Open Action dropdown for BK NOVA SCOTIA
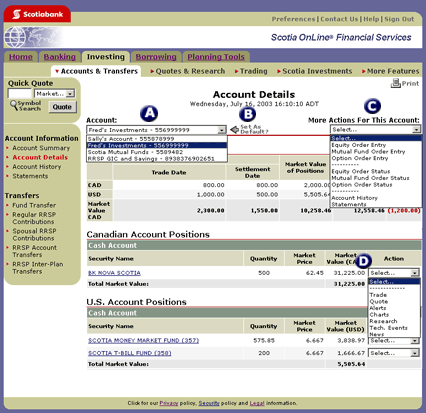This screenshot has width=426, height=413. [394, 273]
